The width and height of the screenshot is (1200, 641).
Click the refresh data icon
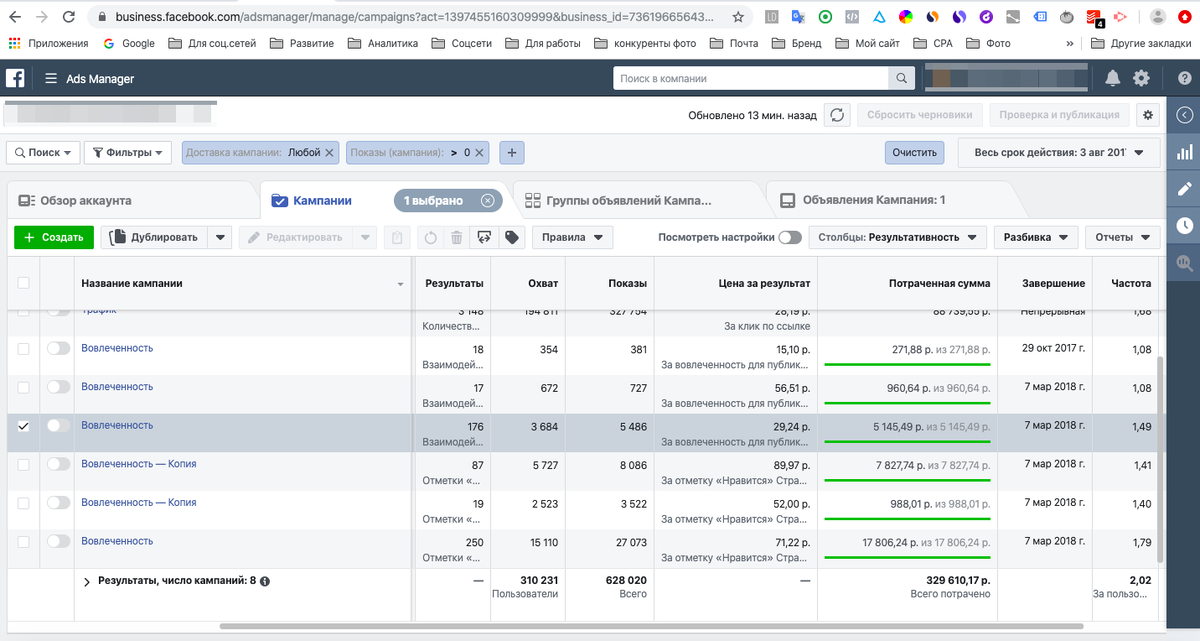837,115
